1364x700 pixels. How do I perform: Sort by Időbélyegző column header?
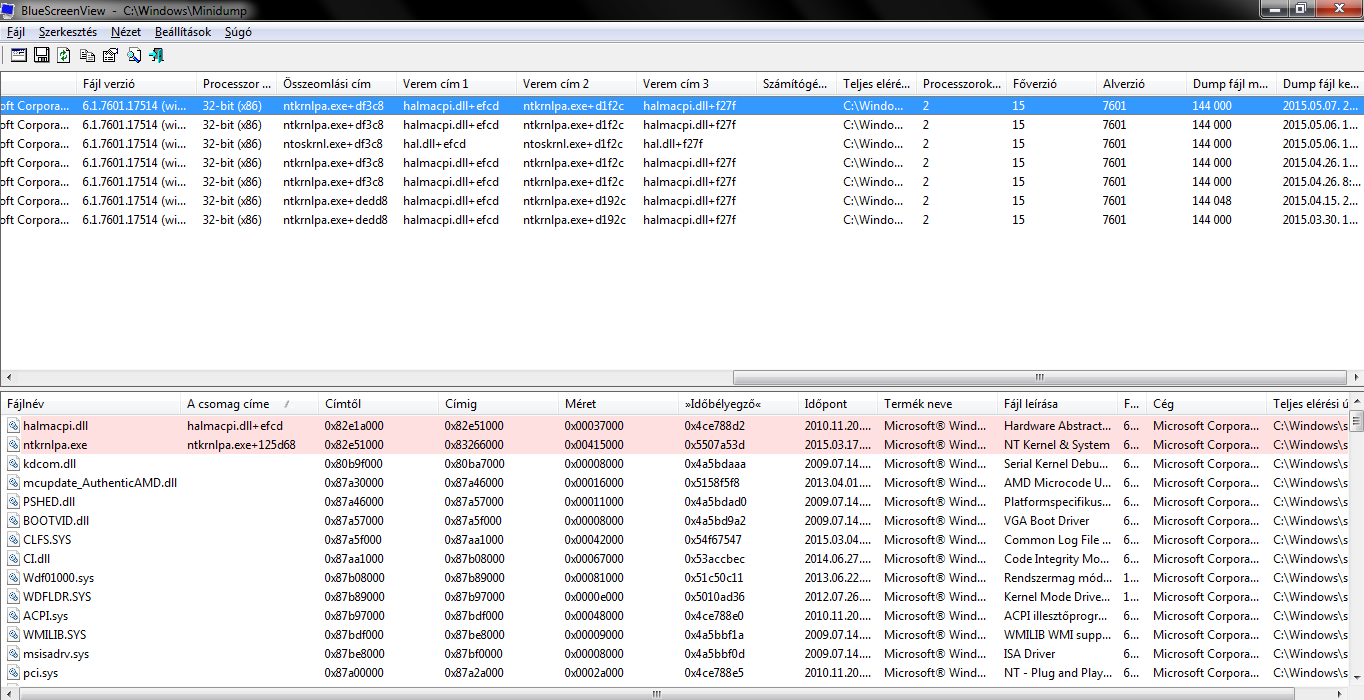pyautogui.click(x=739, y=404)
